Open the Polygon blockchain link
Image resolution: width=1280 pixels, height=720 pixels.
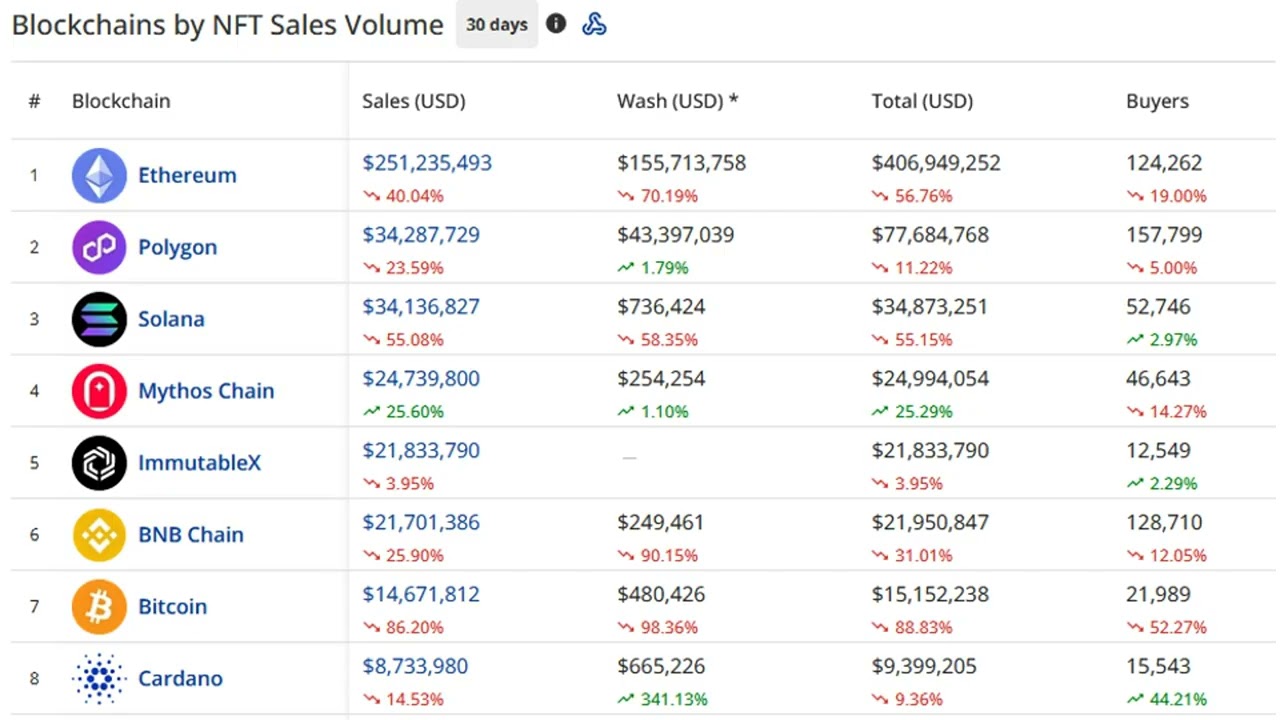click(x=177, y=247)
